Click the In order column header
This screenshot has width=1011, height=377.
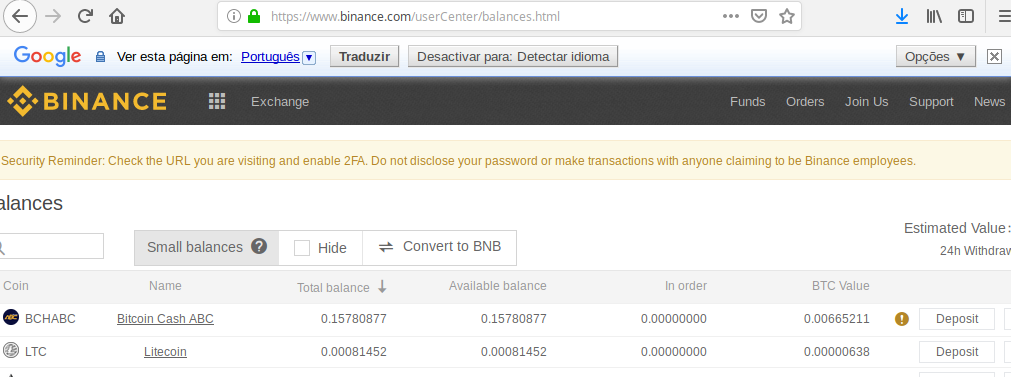(x=686, y=285)
